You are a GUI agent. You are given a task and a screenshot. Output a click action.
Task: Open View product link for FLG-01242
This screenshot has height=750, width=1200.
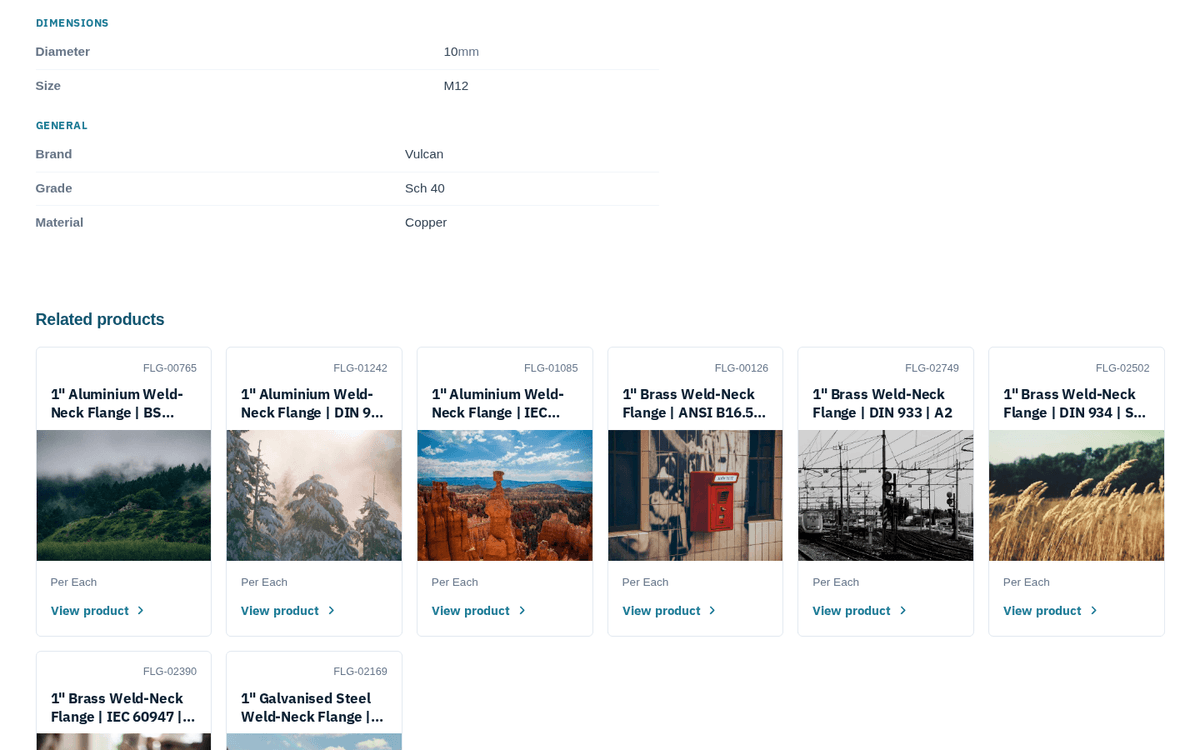(287, 611)
